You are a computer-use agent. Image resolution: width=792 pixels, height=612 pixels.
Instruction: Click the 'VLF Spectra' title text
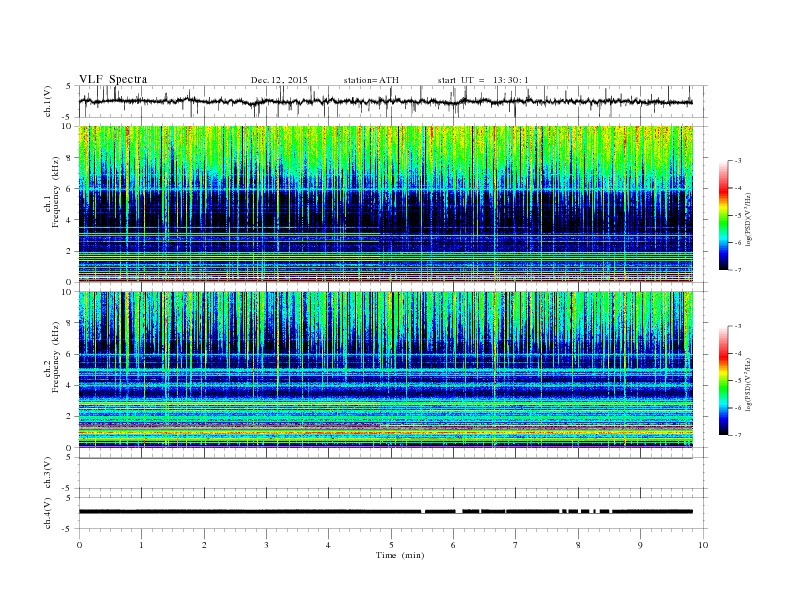(x=113, y=79)
